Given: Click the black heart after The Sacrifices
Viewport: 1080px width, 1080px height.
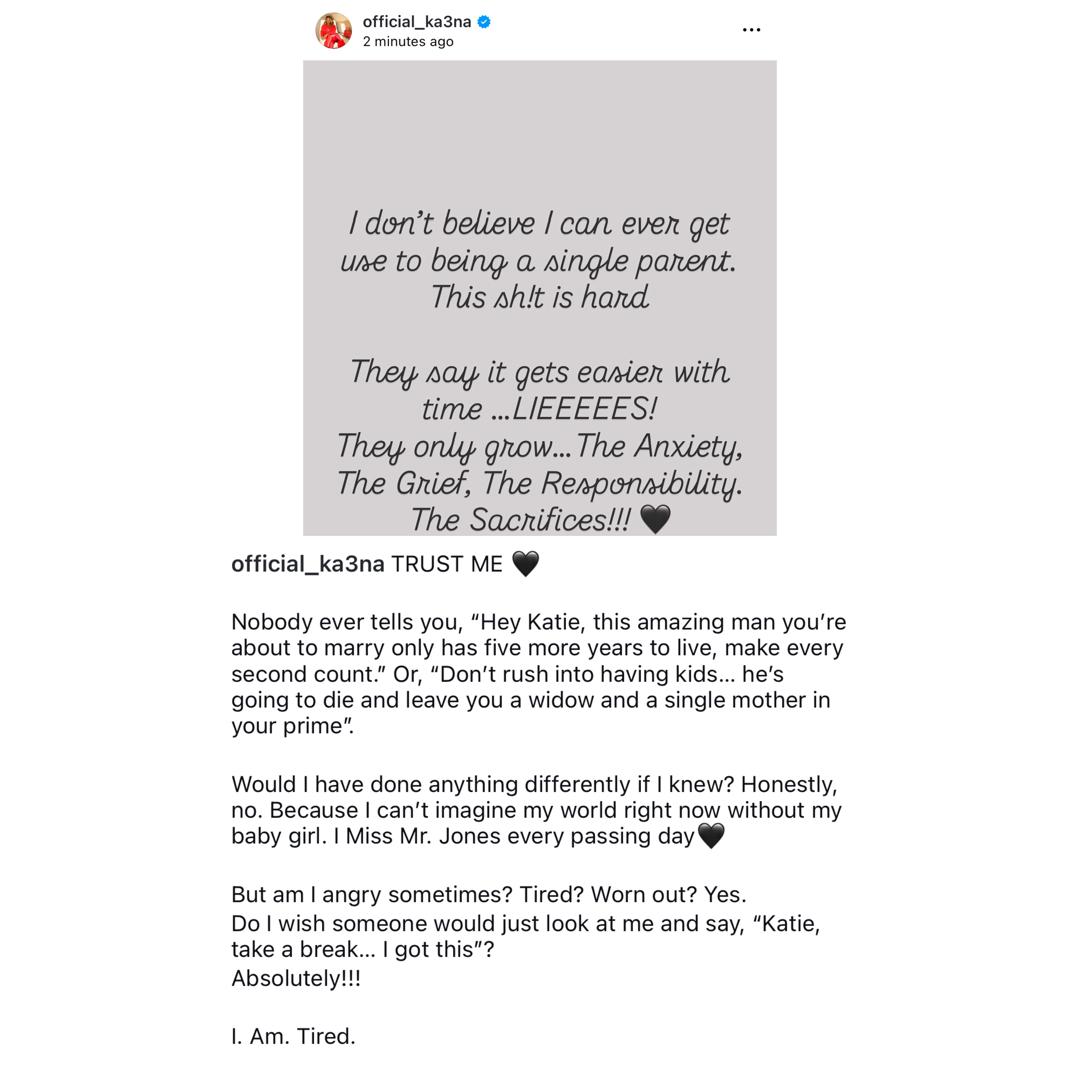Looking at the screenshot, I should (655, 519).
